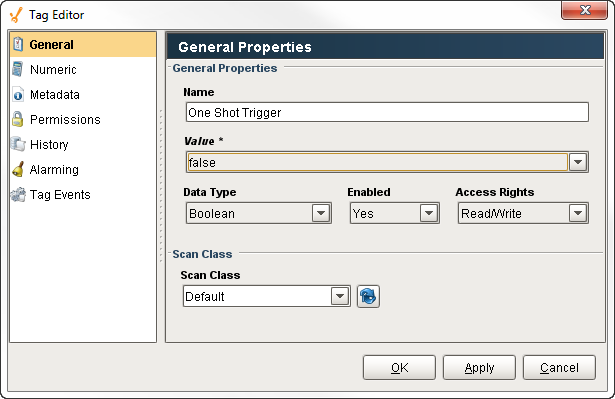
Task: Click the Numeric calculator icon
Action: point(18,69)
